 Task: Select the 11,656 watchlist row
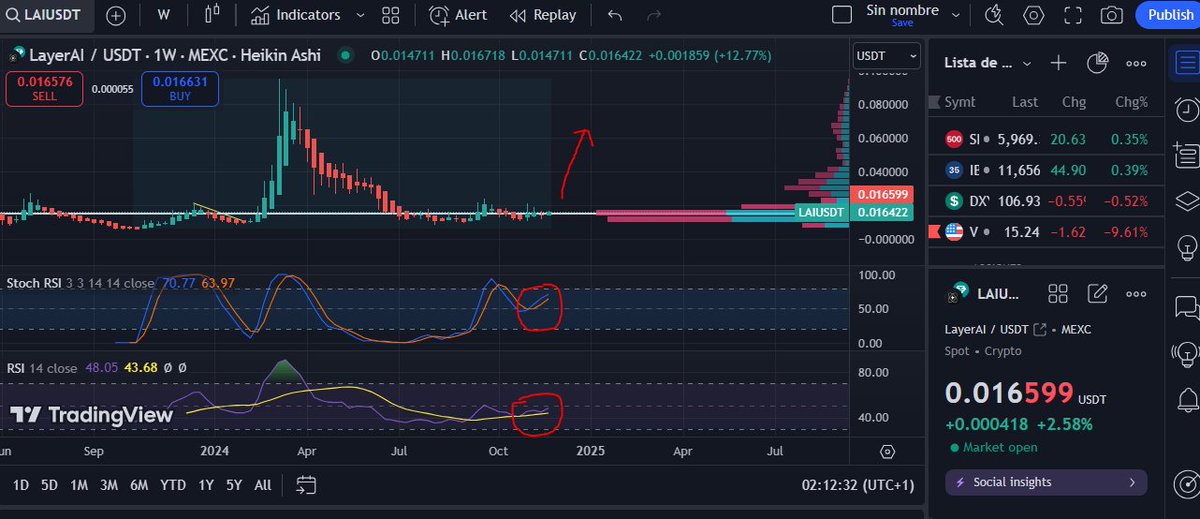click(1045, 170)
